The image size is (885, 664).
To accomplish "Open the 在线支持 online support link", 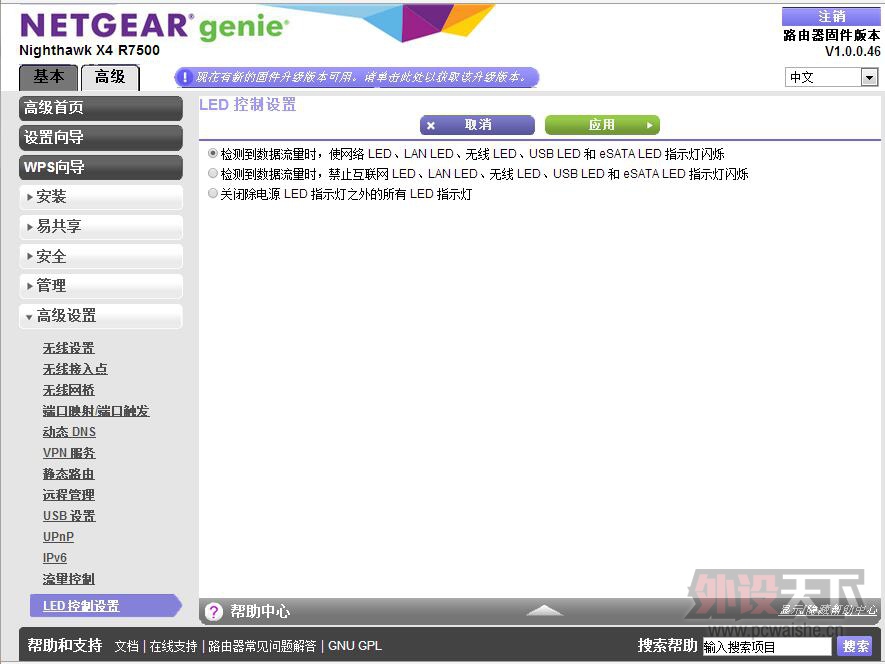I will pos(173,646).
